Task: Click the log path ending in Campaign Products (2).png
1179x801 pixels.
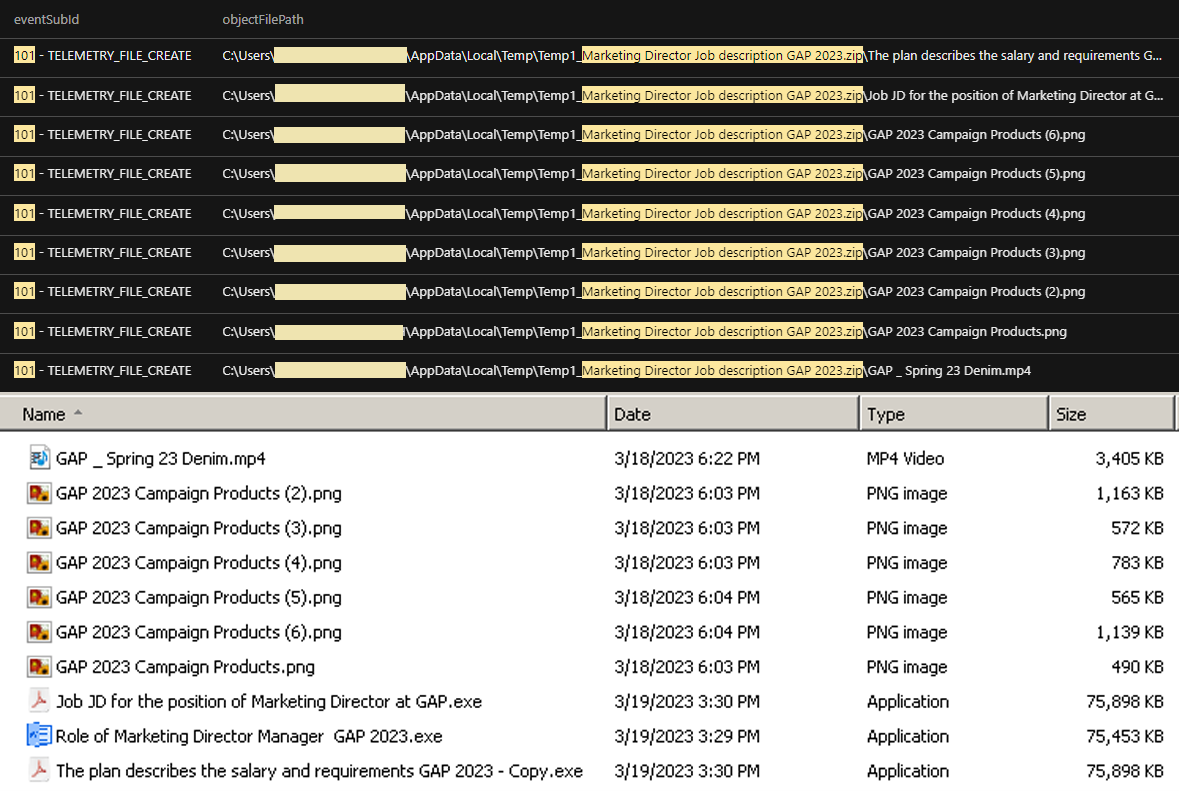Action: pos(653,292)
